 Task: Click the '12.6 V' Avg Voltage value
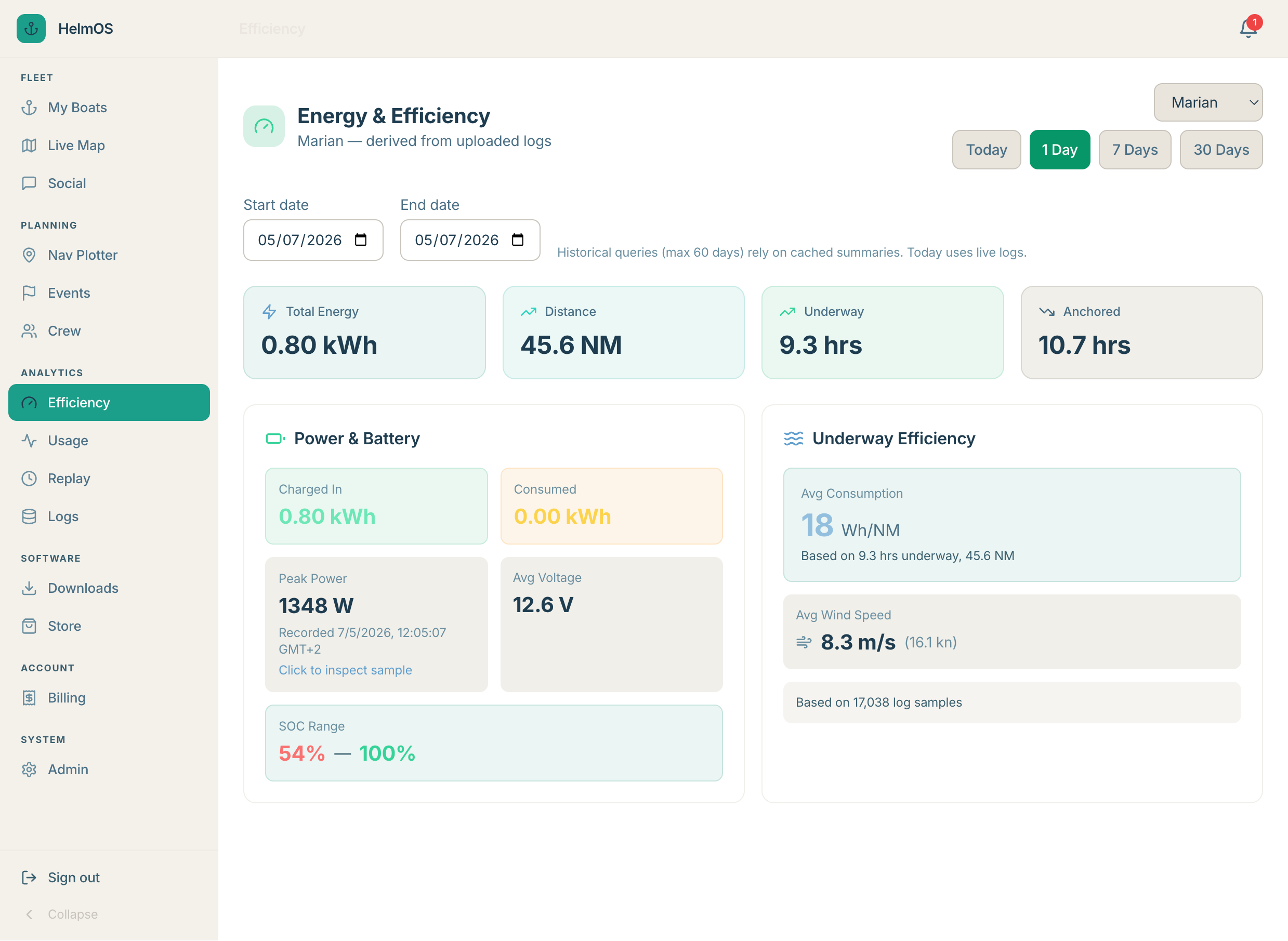point(543,605)
